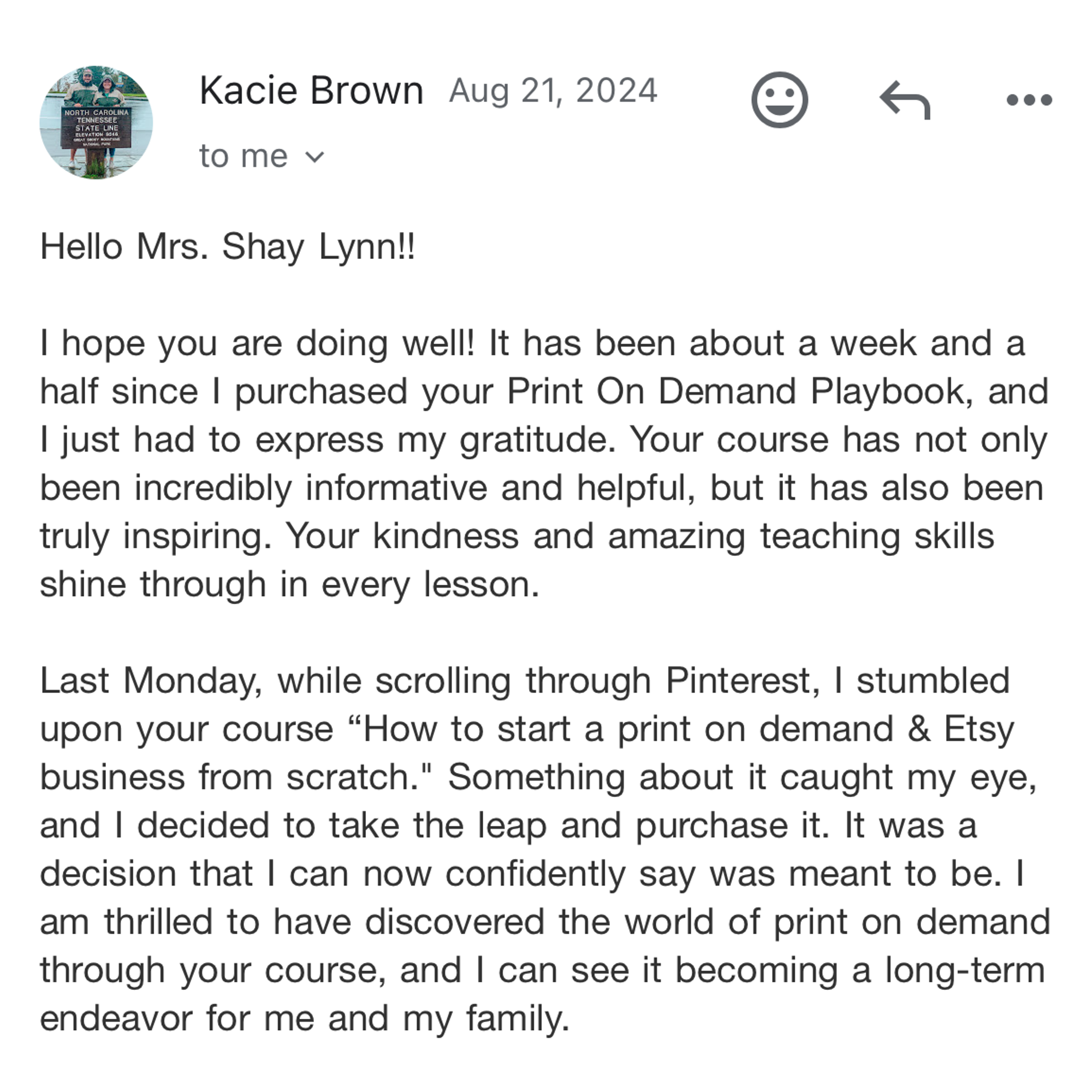This screenshot has height=1092, width=1092.
Task: Click the greeting "Hello Mrs. Shay Lynn!!"
Action: (227, 247)
